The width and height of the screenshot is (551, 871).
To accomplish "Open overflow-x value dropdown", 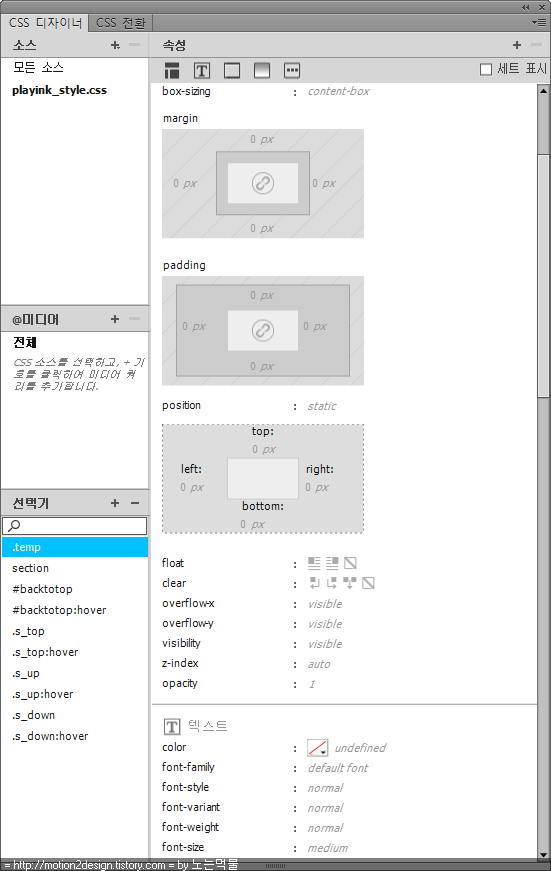I will 325,604.
